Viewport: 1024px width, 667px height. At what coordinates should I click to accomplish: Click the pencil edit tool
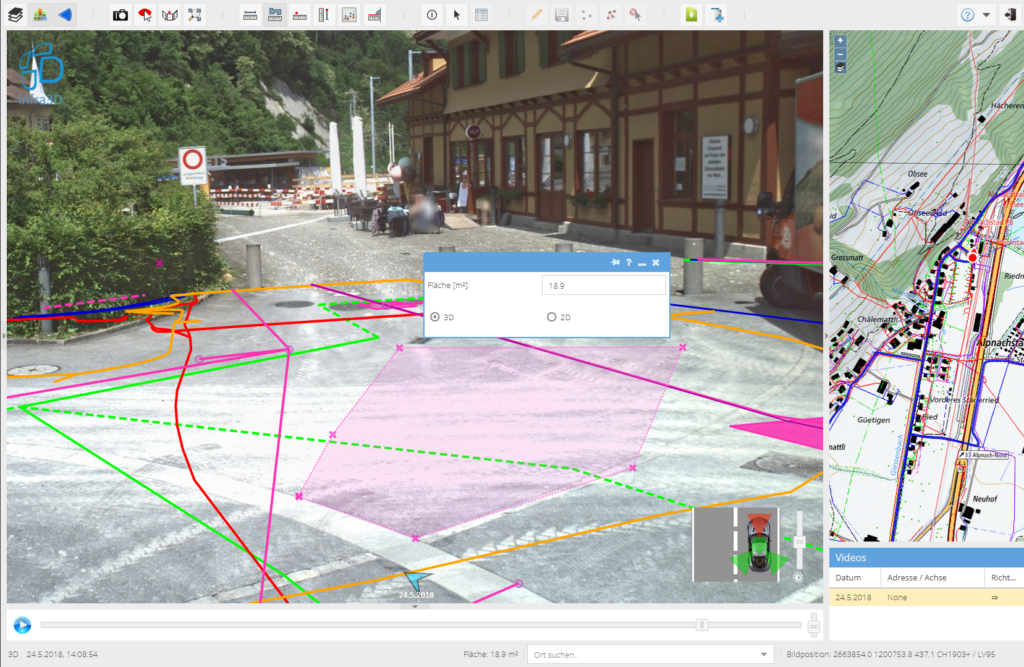[x=536, y=15]
